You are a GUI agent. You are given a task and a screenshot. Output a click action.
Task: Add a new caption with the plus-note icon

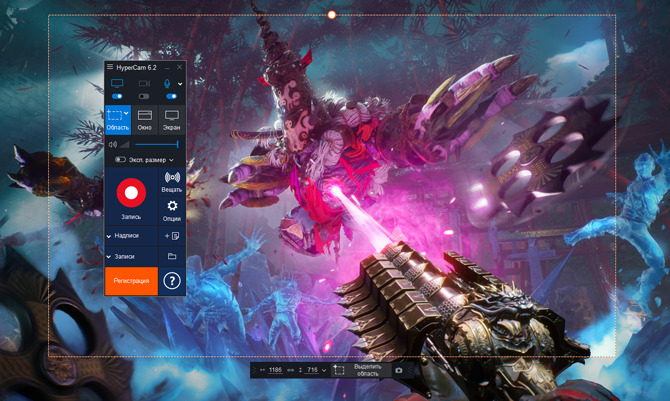click(x=171, y=235)
